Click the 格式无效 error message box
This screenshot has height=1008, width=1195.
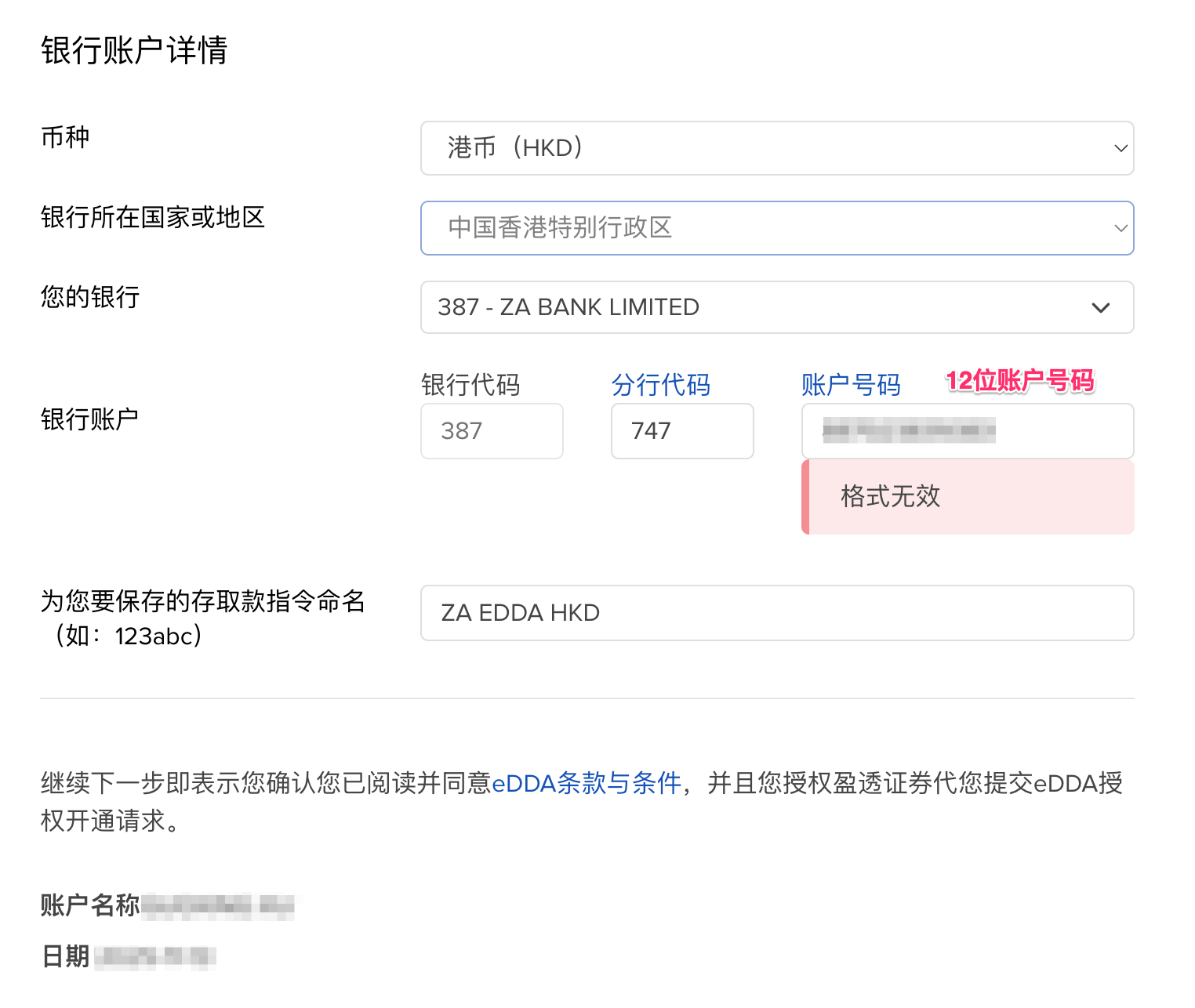pos(968,496)
